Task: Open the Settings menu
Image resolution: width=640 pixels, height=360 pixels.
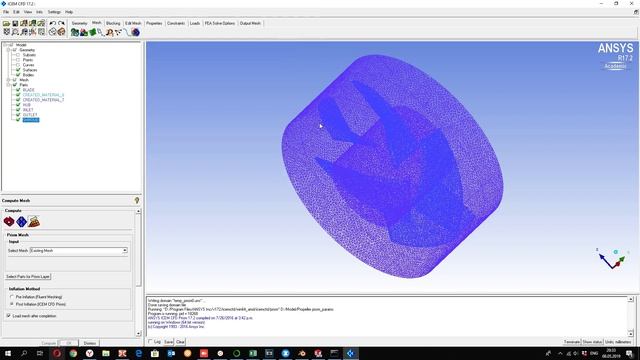Action: [x=54, y=12]
